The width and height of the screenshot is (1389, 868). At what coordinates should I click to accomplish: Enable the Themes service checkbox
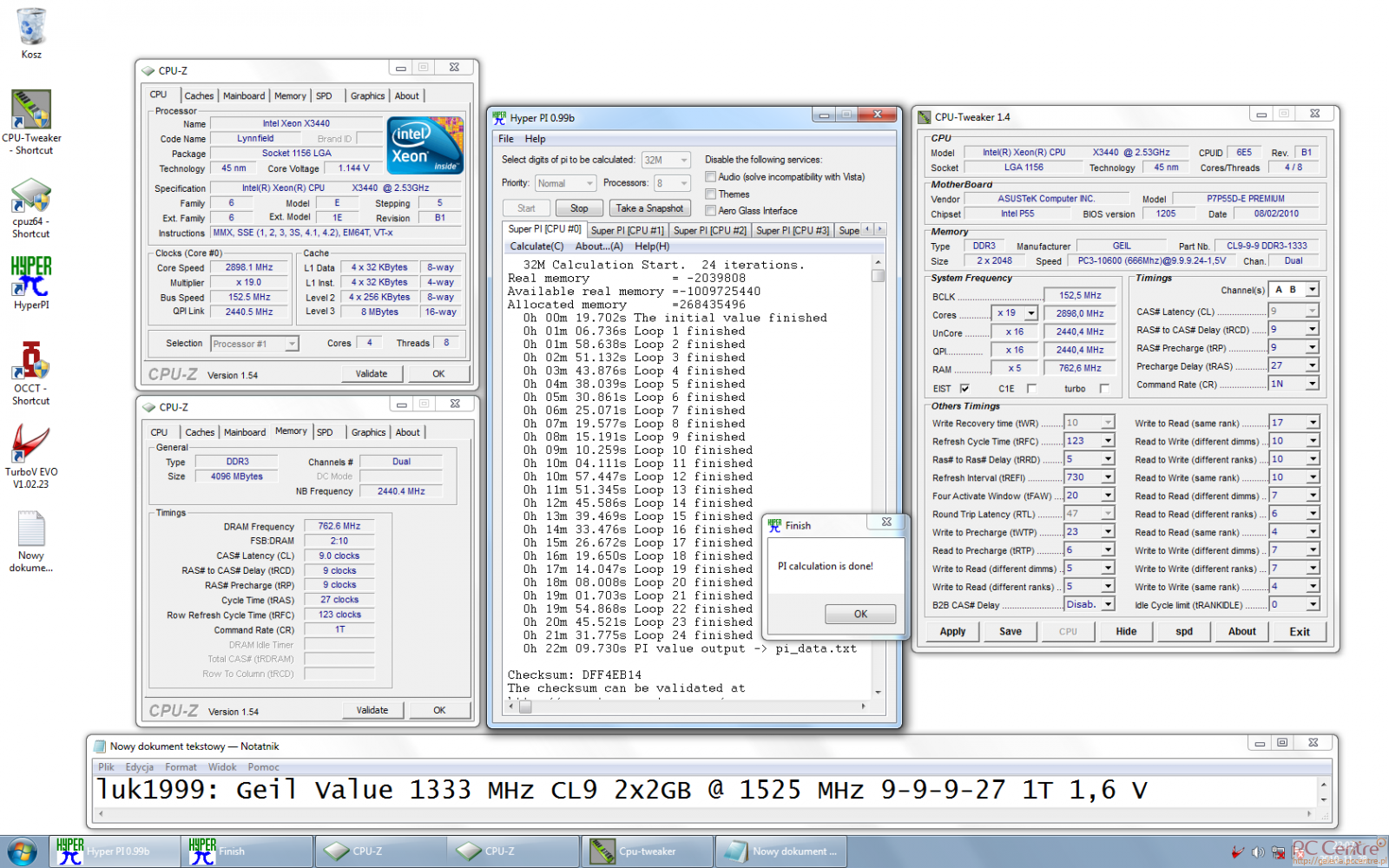pos(710,194)
